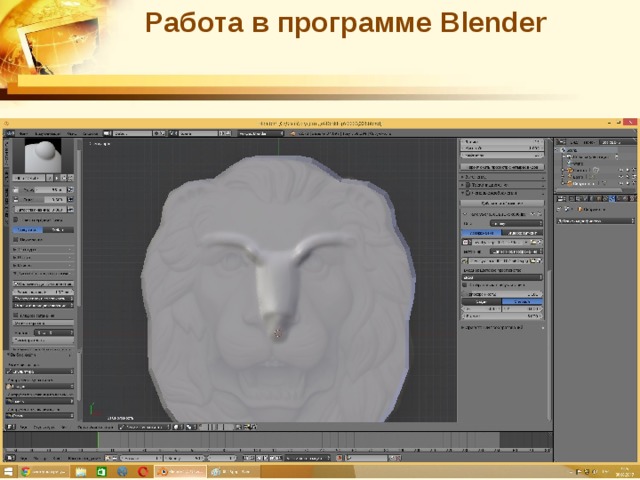Open File Explorer from the taskbar
Viewport: 640px width, 480px height.
point(81,472)
